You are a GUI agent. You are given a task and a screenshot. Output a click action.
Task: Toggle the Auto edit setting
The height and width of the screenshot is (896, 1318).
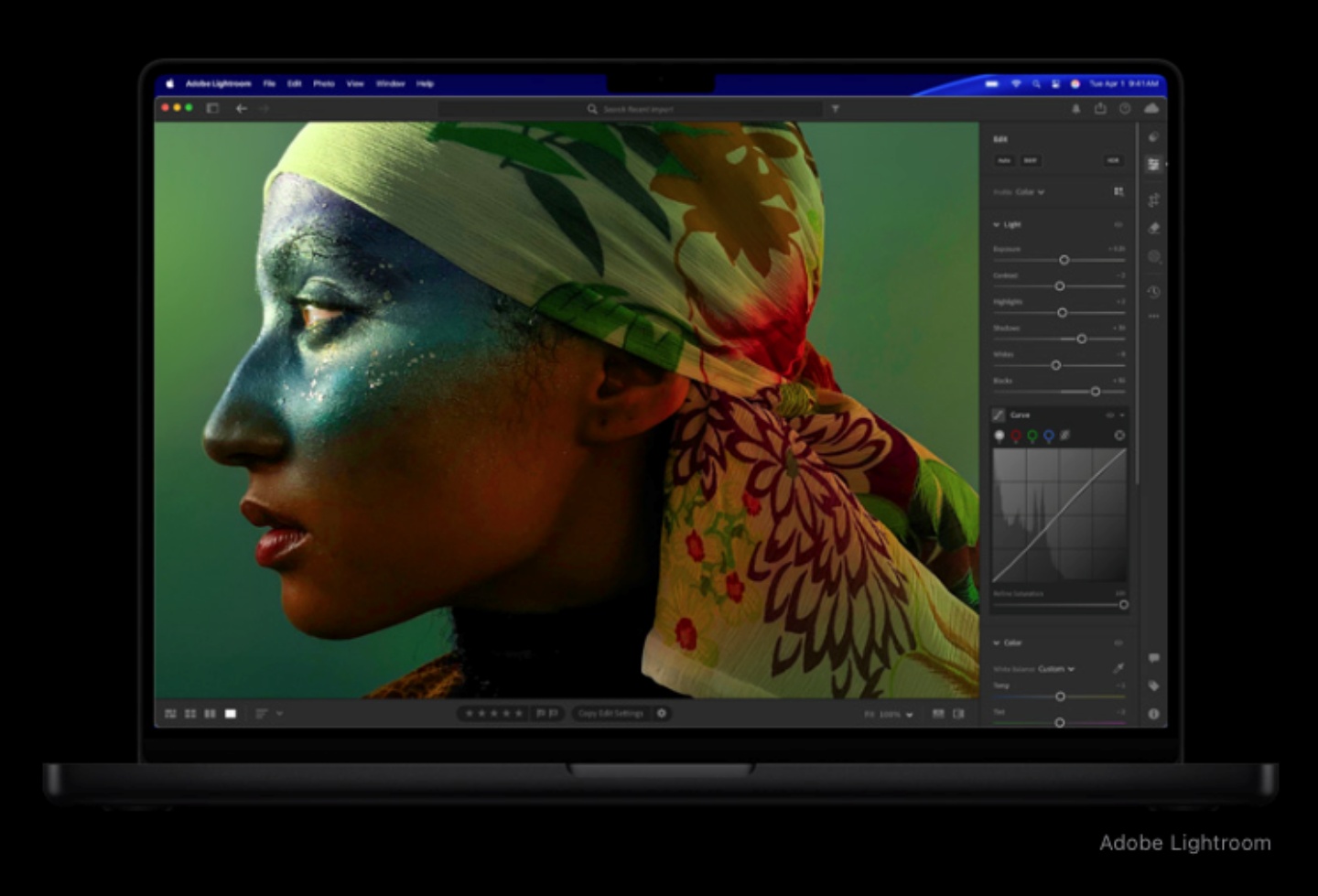coord(1005,161)
